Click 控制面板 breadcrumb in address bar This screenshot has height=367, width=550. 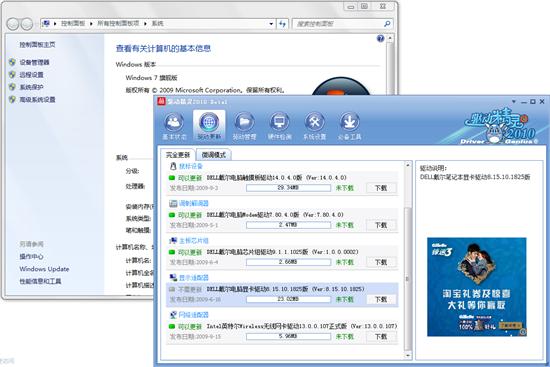pyautogui.click(x=73, y=24)
